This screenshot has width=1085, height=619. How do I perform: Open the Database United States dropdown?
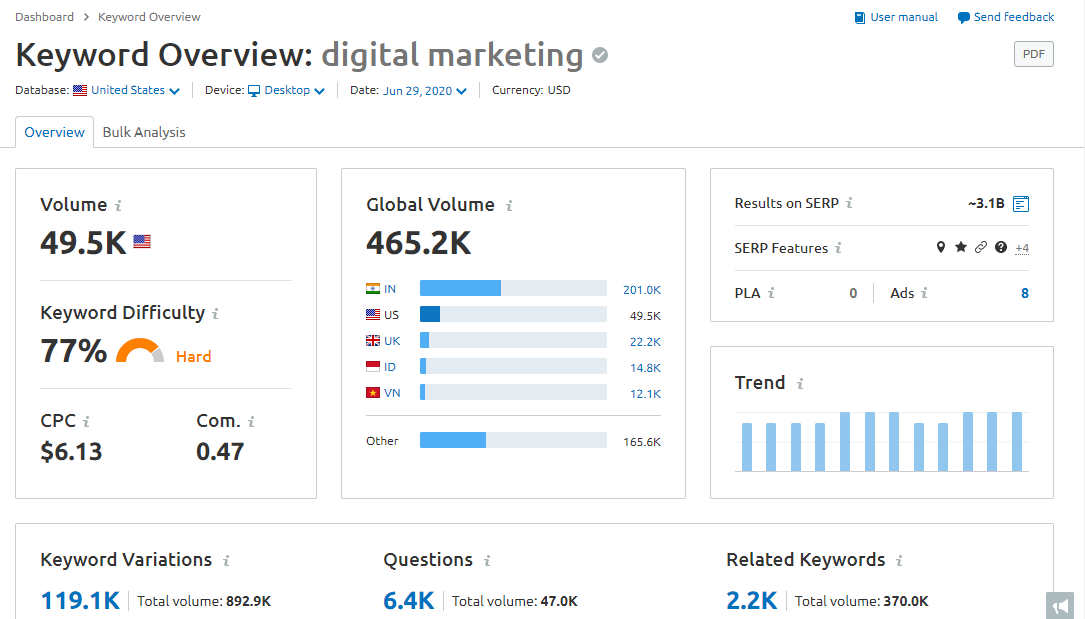pos(126,89)
